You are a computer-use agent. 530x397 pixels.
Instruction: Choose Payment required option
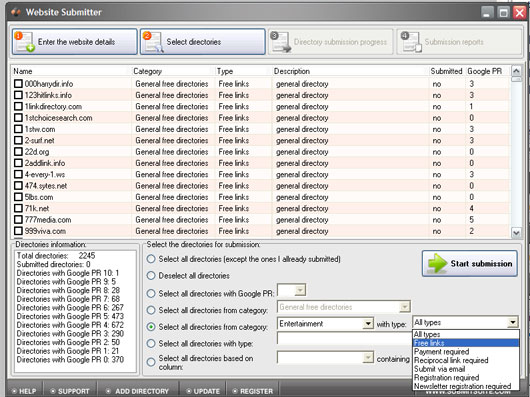click(x=466, y=351)
